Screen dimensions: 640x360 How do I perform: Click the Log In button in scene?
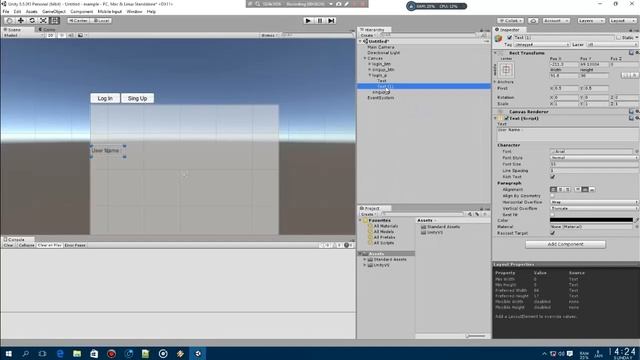coord(105,98)
